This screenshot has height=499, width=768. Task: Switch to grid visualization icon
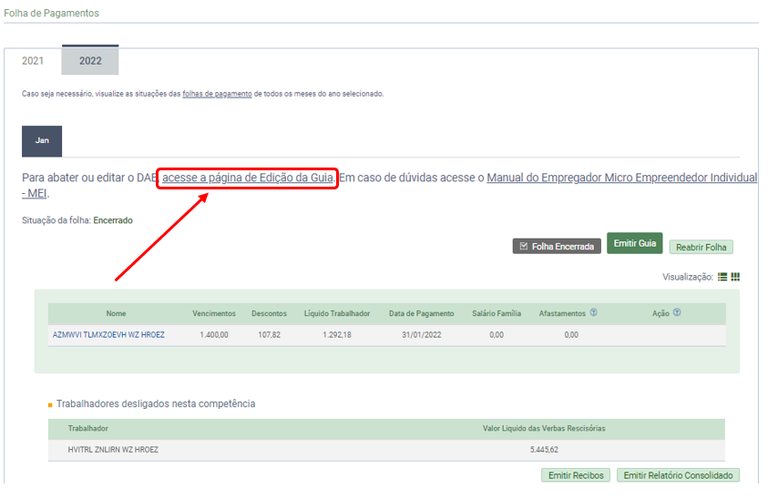(x=735, y=277)
